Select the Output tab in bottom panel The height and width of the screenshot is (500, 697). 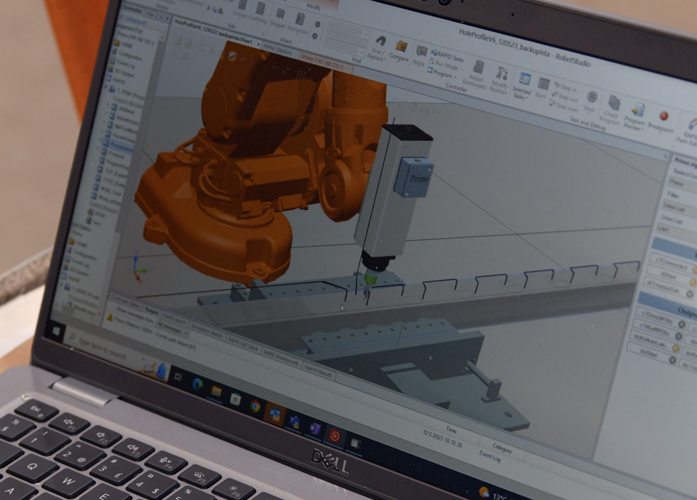click(x=151, y=312)
